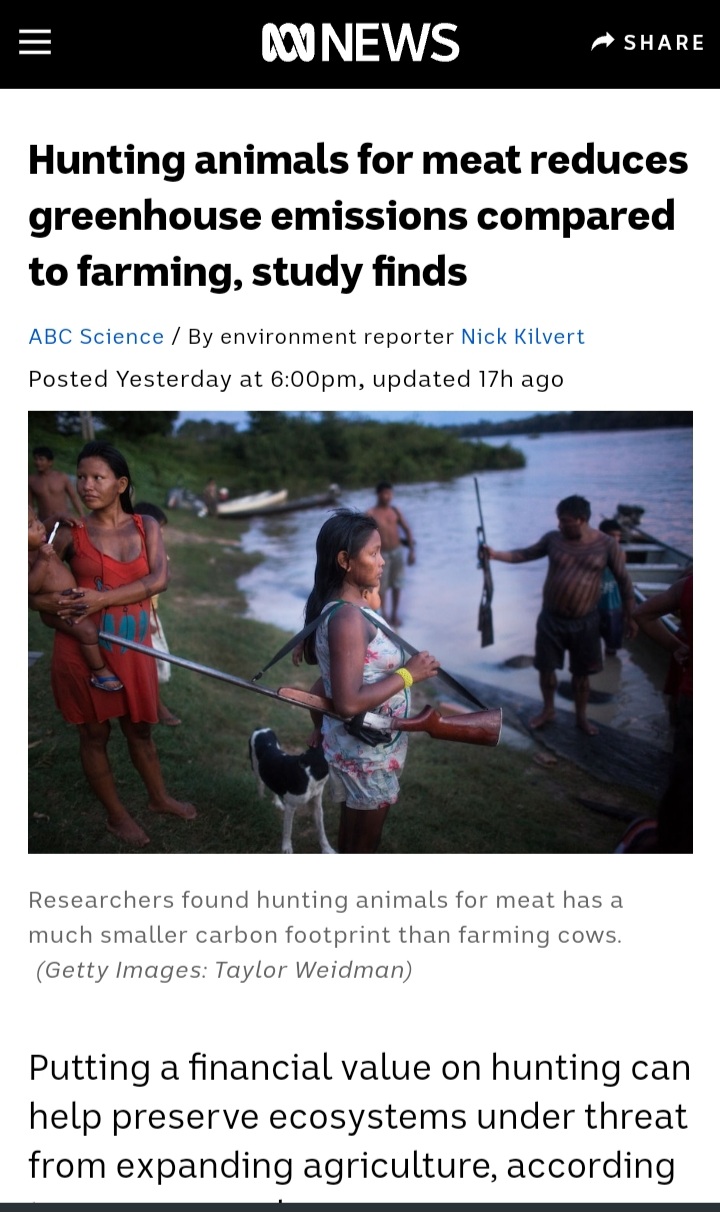Click the 'environment reporter' byline text
This screenshot has height=1212, width=720.
pos(337,337)
